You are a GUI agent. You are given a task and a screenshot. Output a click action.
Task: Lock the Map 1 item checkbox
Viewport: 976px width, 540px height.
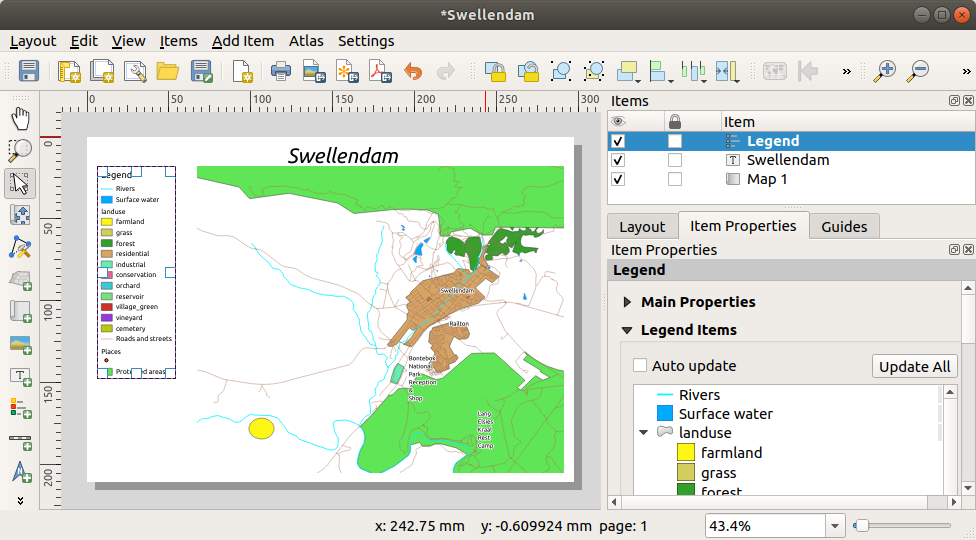[675, 179]
